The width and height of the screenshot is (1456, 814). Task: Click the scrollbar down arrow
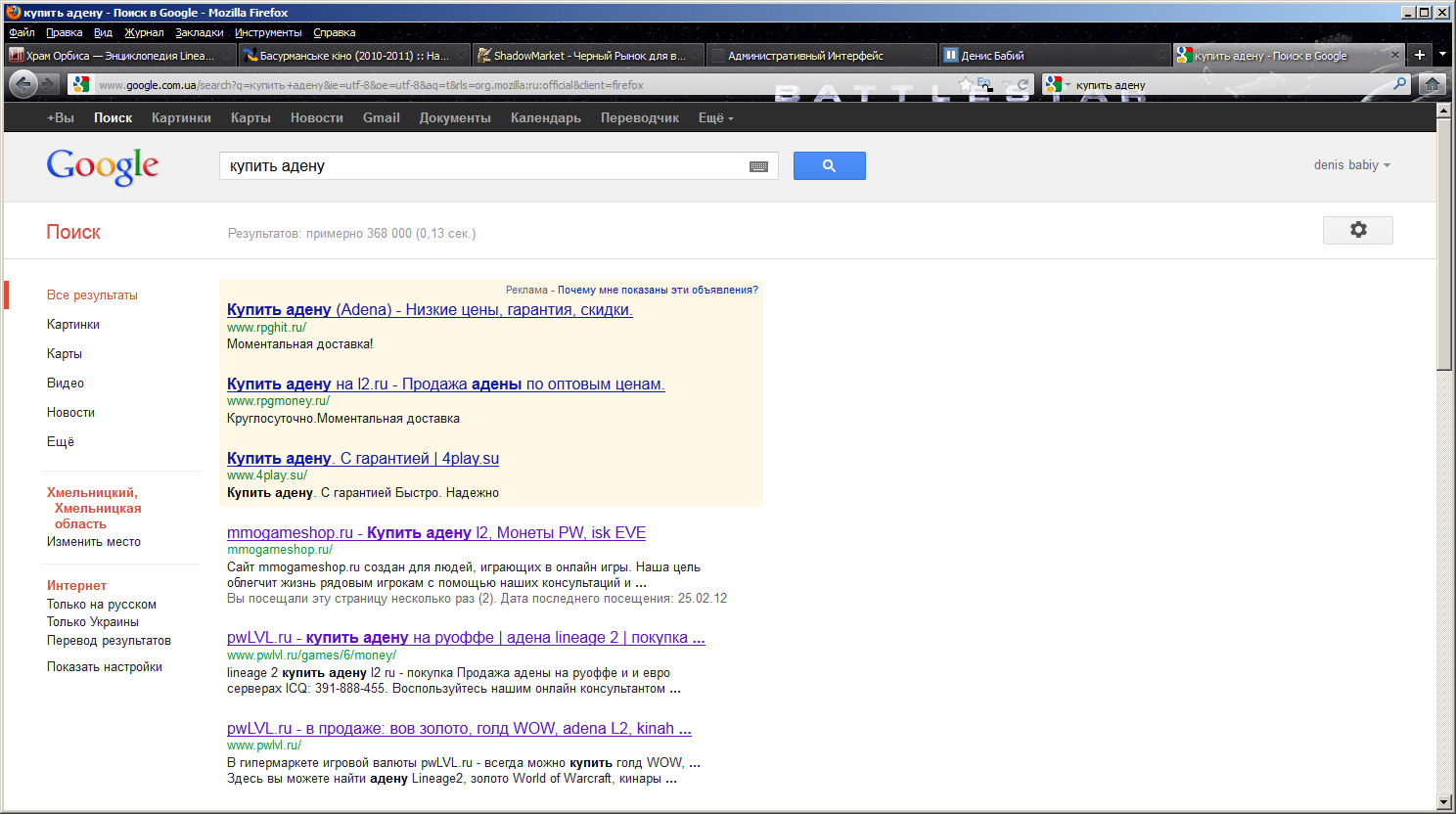coord(1443,802)
